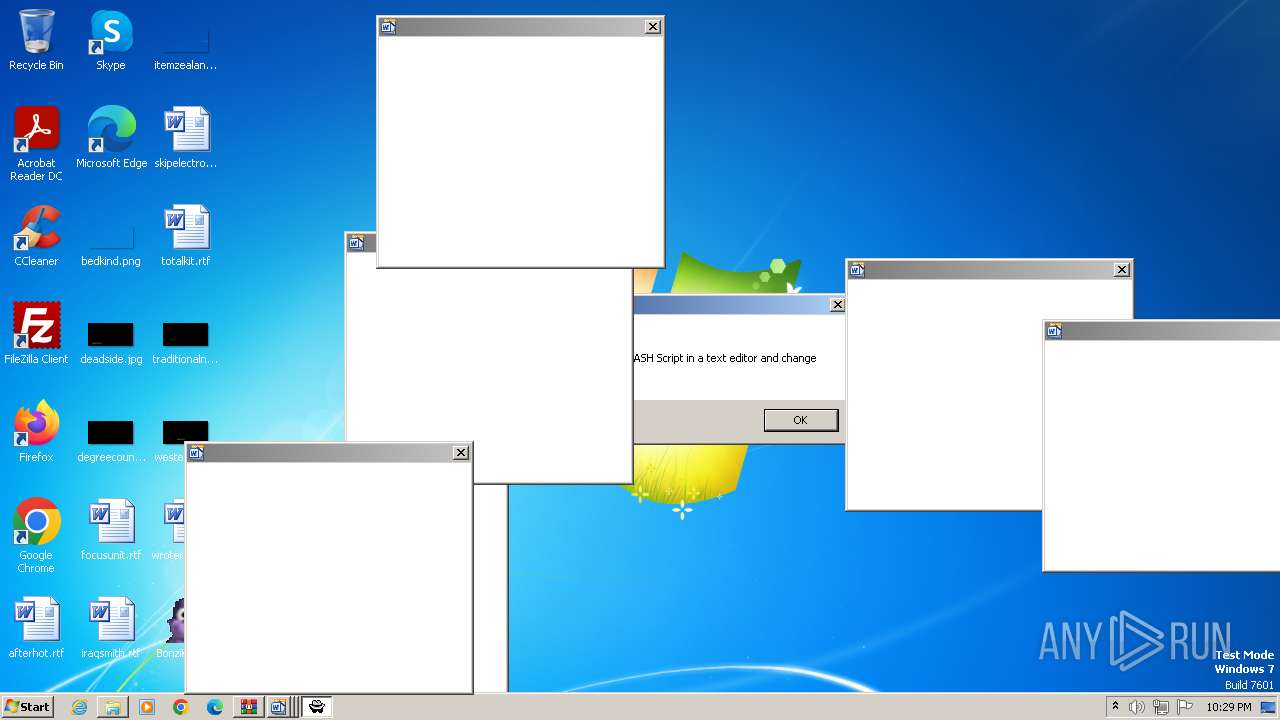The height and width of the screenshot is (720, 1280).
Task: Open the volume control tray icon
Action: click(x=1137, y=707)
